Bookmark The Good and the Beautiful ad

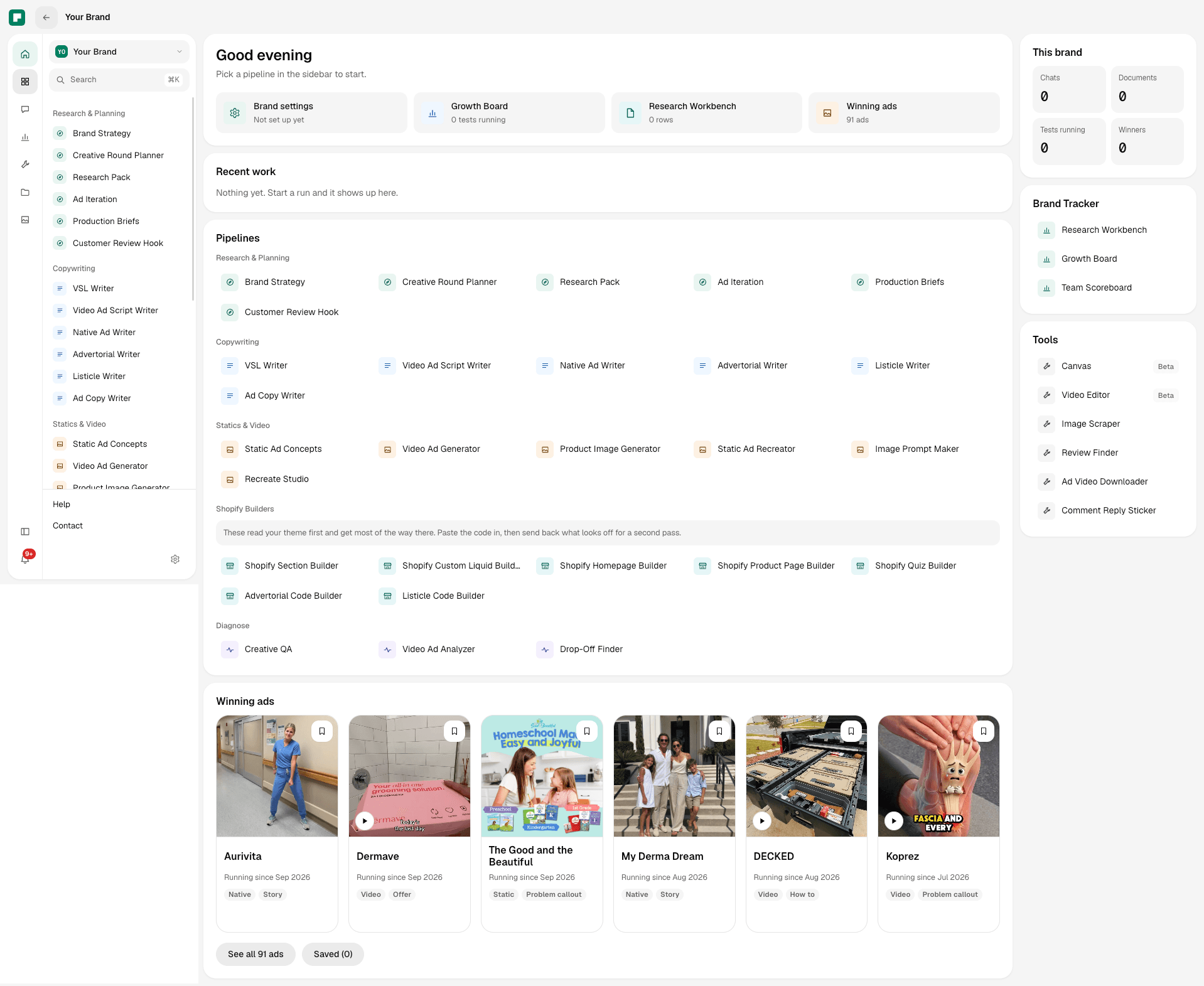(587, 731)
